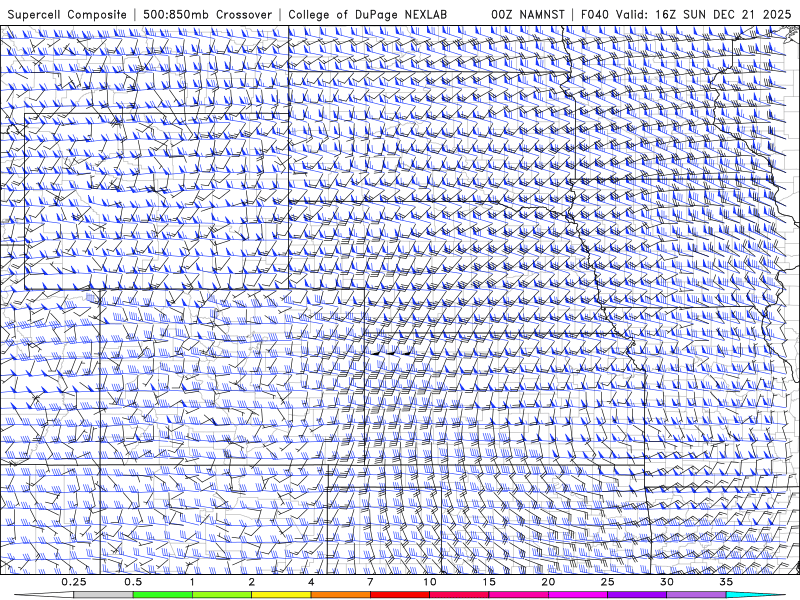Click the '0.25' legend value
This screenshot has width=800, height=600.
point(74,582)
